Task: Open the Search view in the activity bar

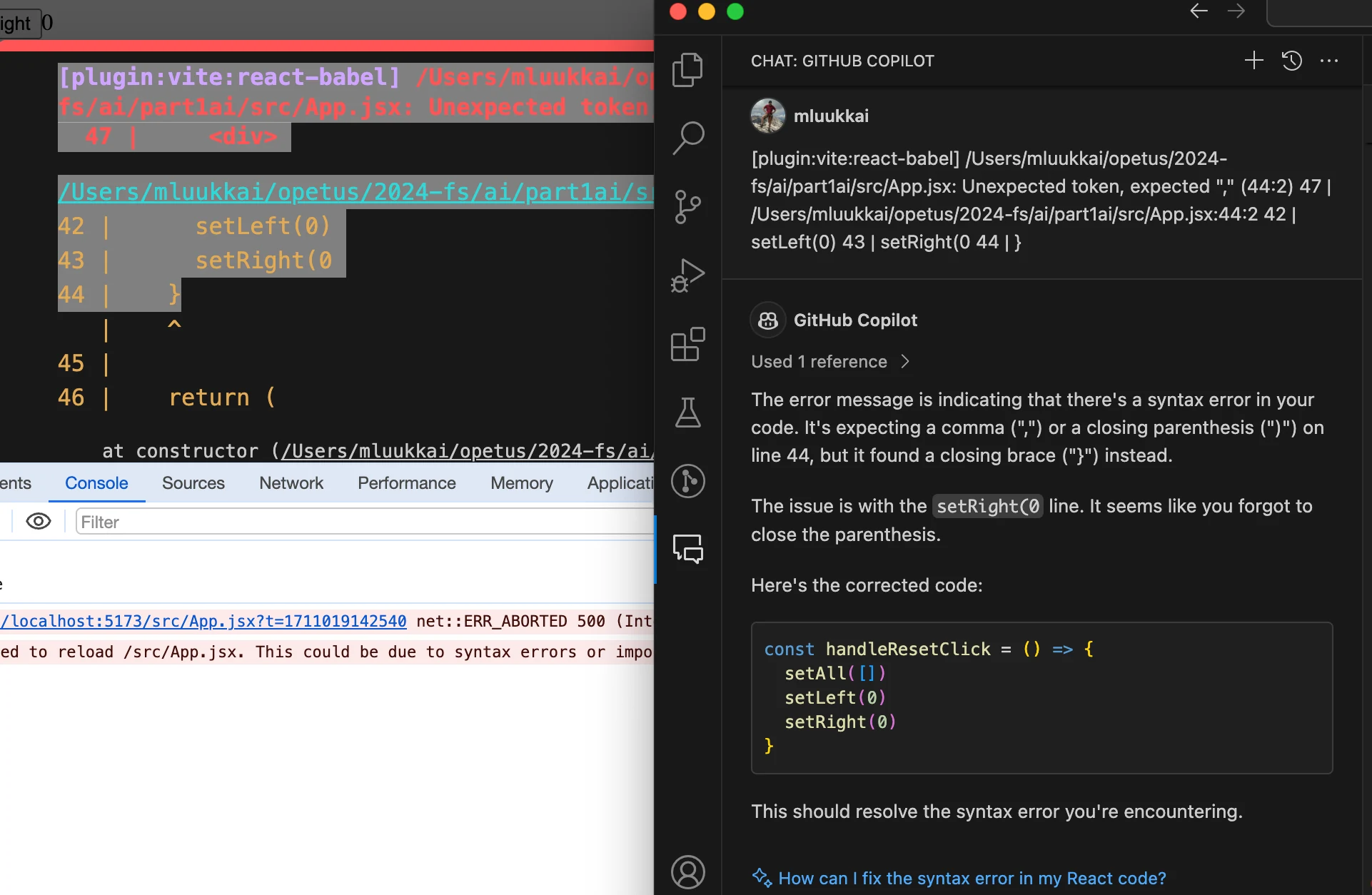Action: click(x=687, y=138)
